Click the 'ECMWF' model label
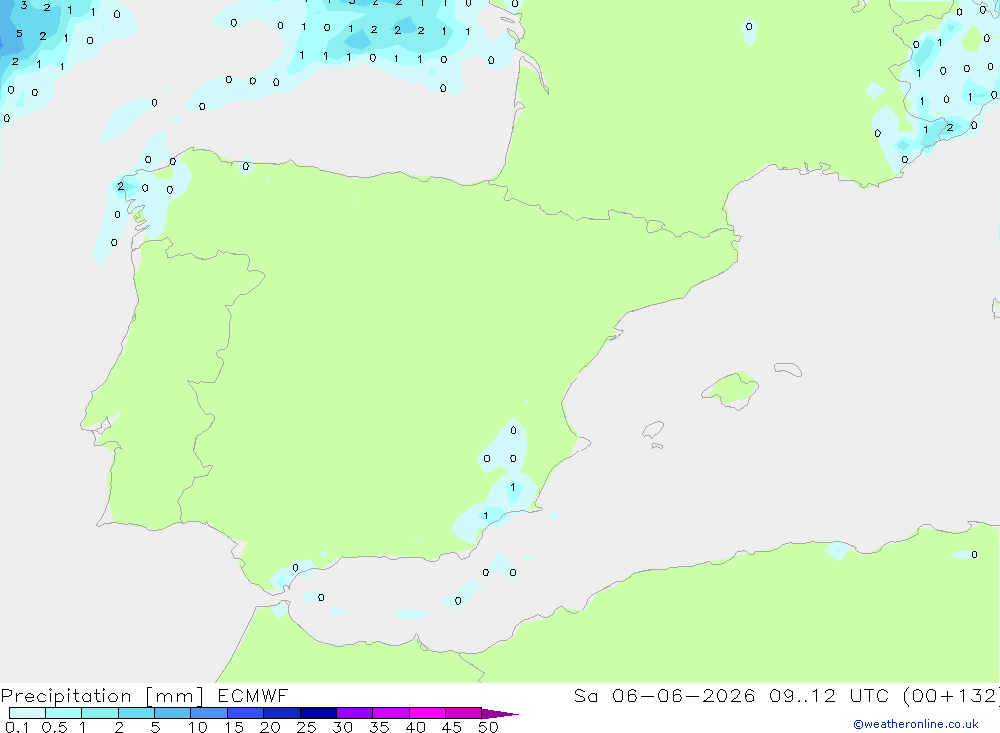This screenshot has height=733, width=1000. 253,695
